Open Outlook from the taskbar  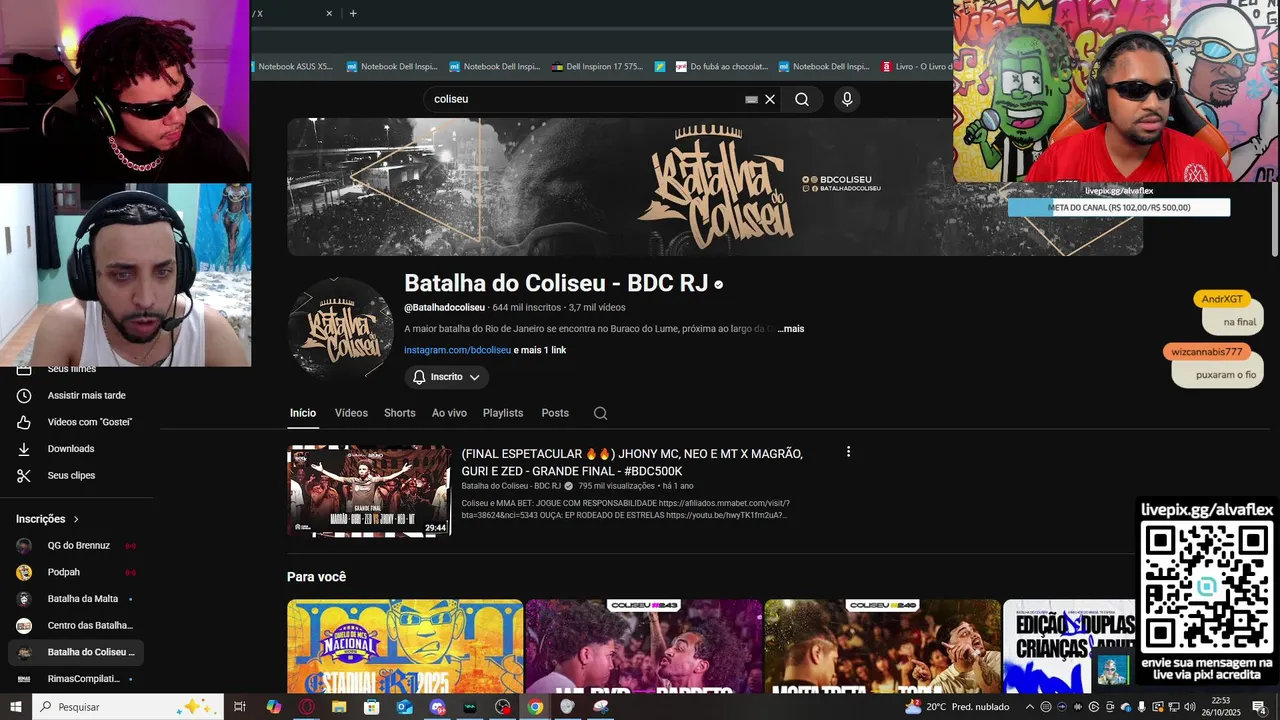404,707
